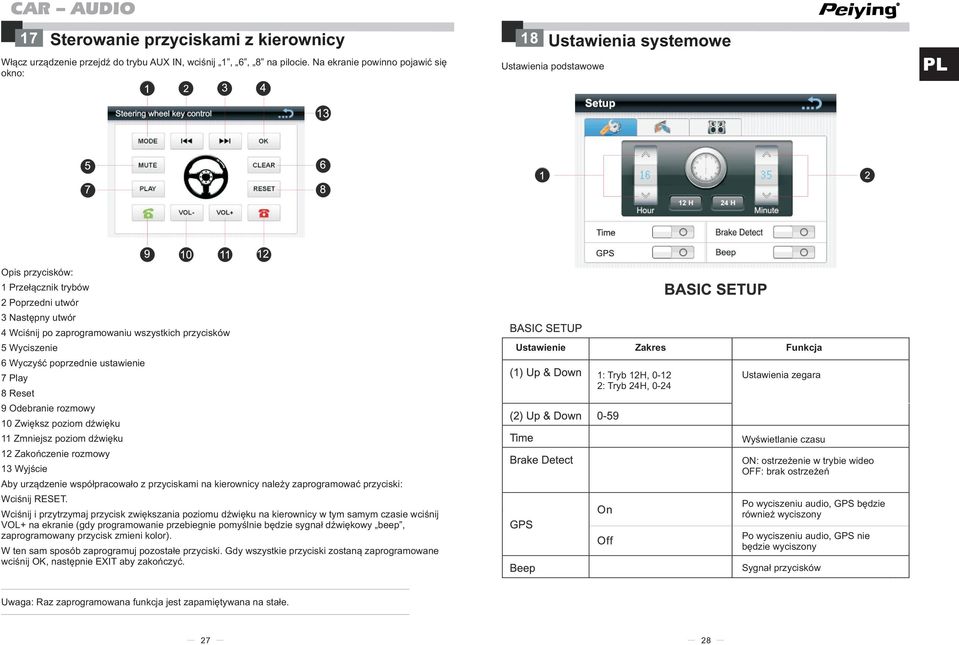Image resolution: width=959 pixels, height=645 pixels.
Task: Click the RESET button
Action: (x=264, y=188)
